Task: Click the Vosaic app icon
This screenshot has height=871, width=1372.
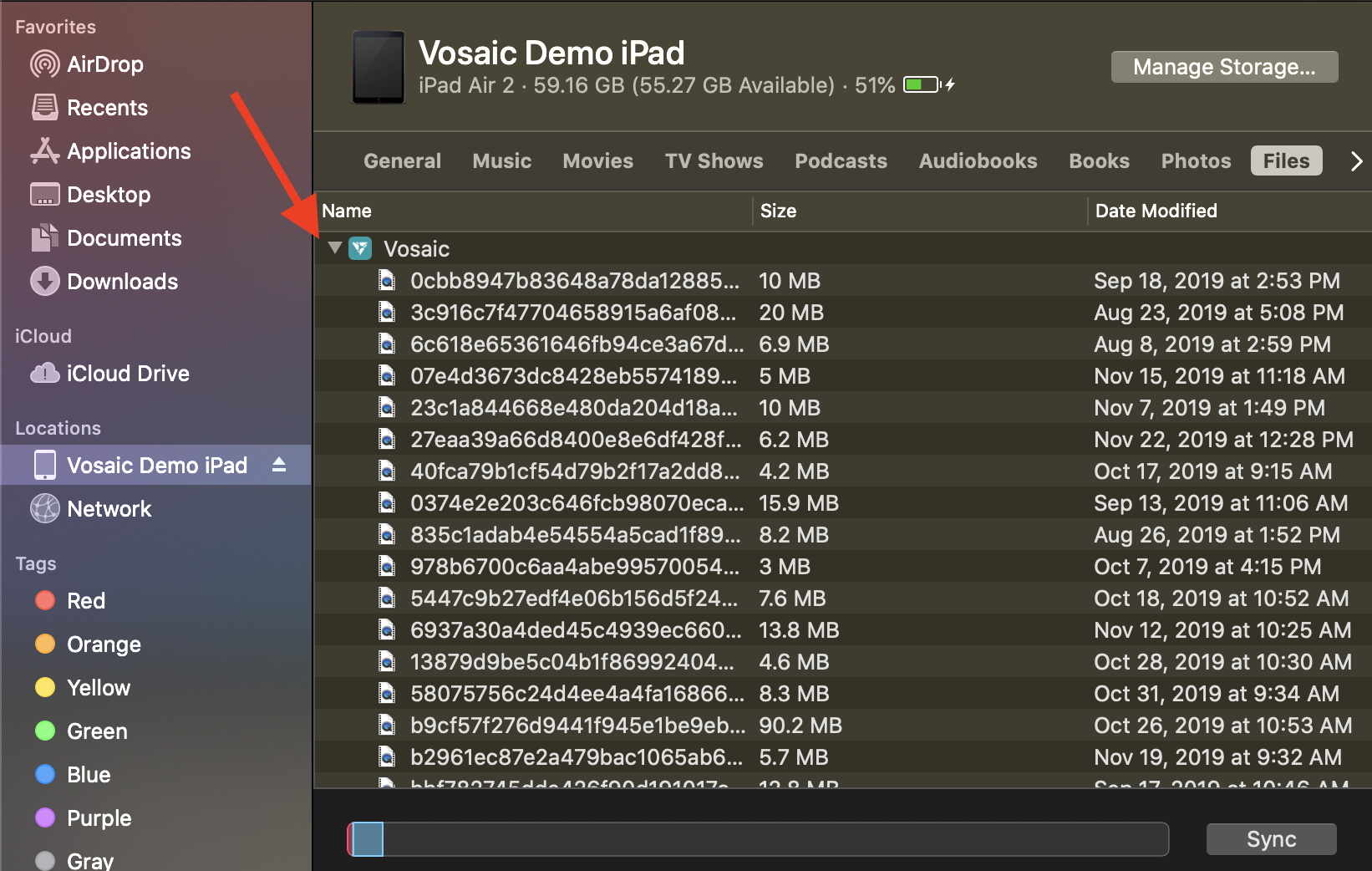Action: (x=360, y=248)
